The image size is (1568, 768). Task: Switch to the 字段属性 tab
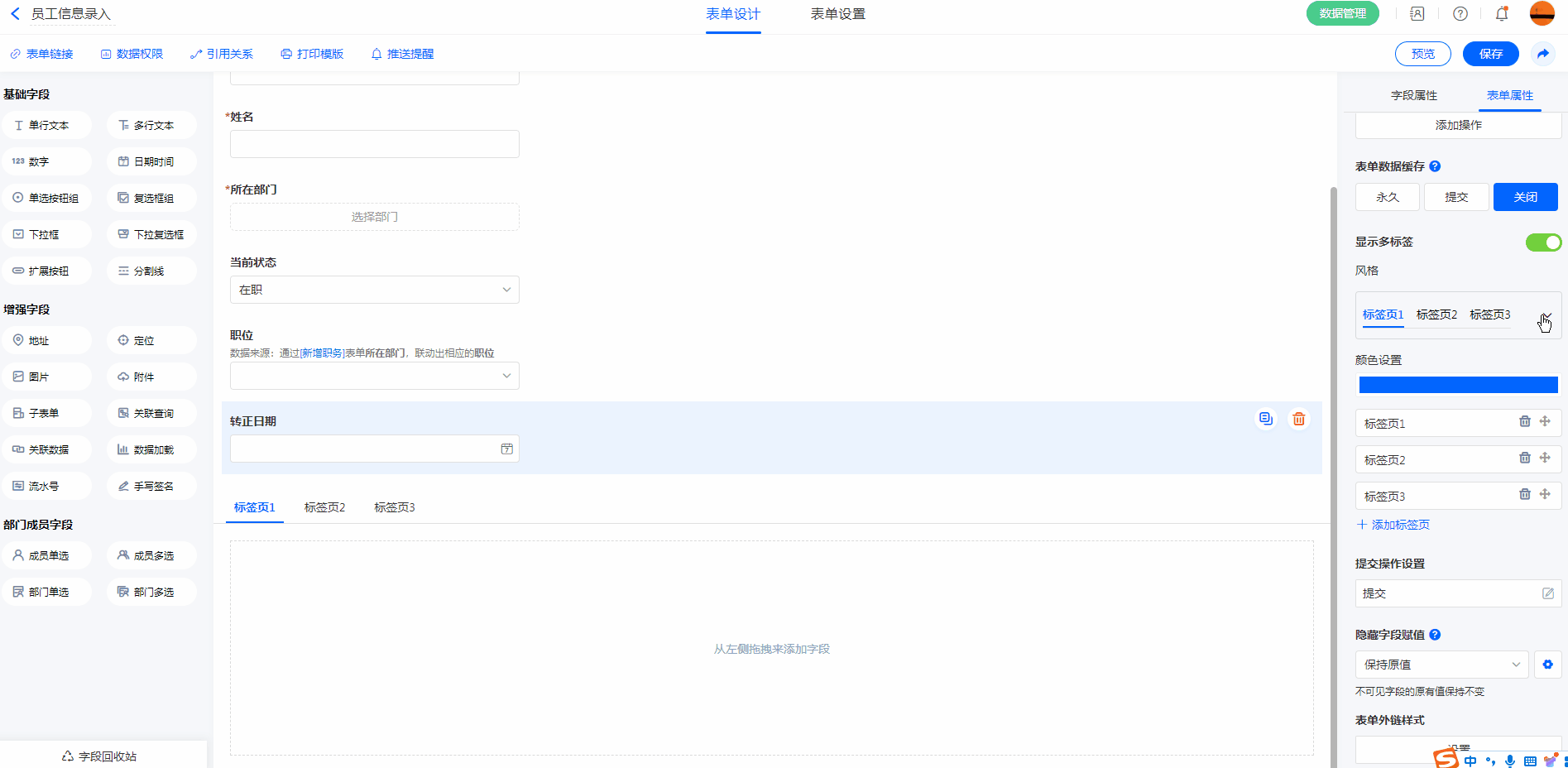coord(1413,95)
